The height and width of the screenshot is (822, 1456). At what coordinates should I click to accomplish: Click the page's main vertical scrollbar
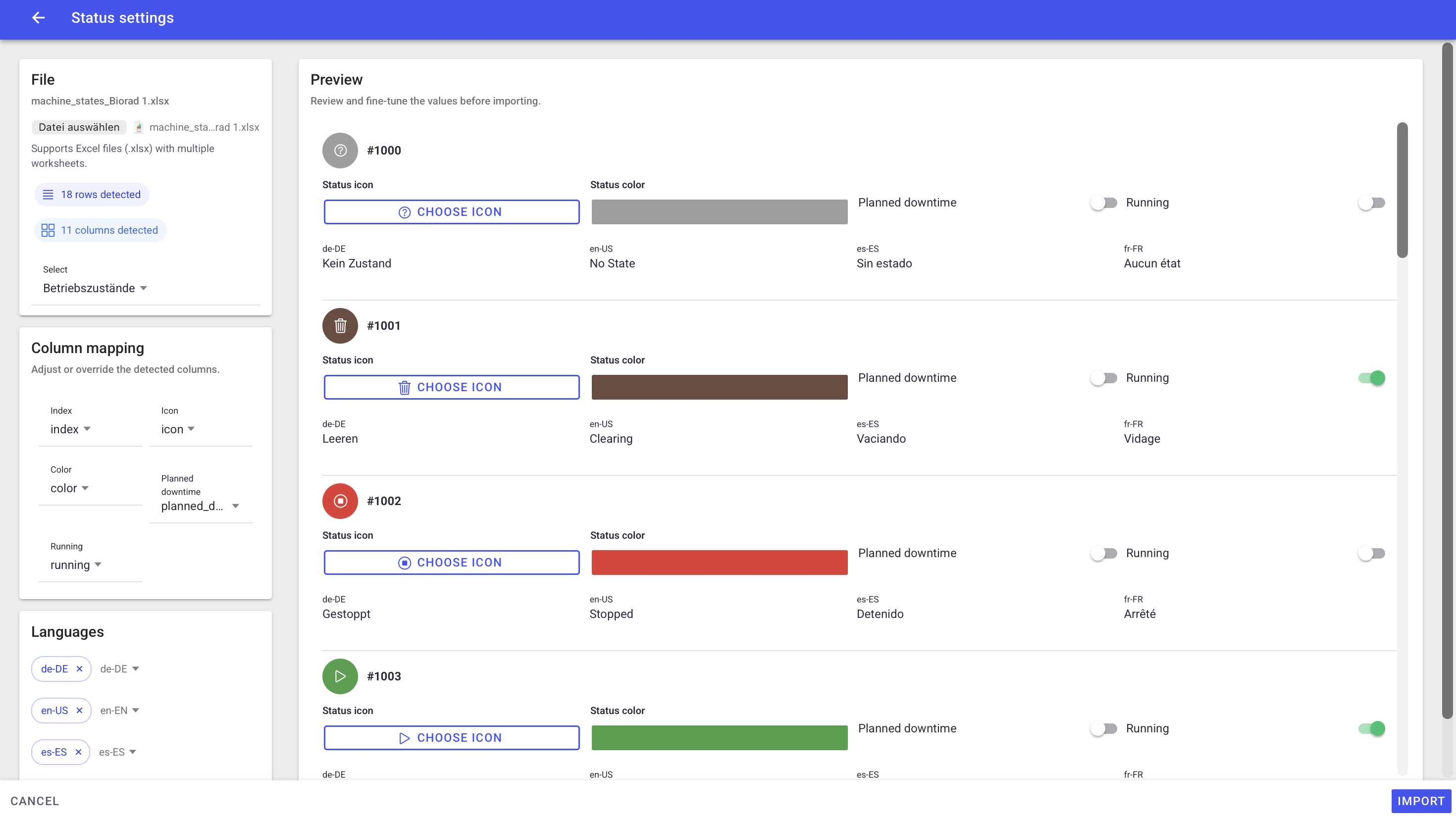tap(1447, 380)
